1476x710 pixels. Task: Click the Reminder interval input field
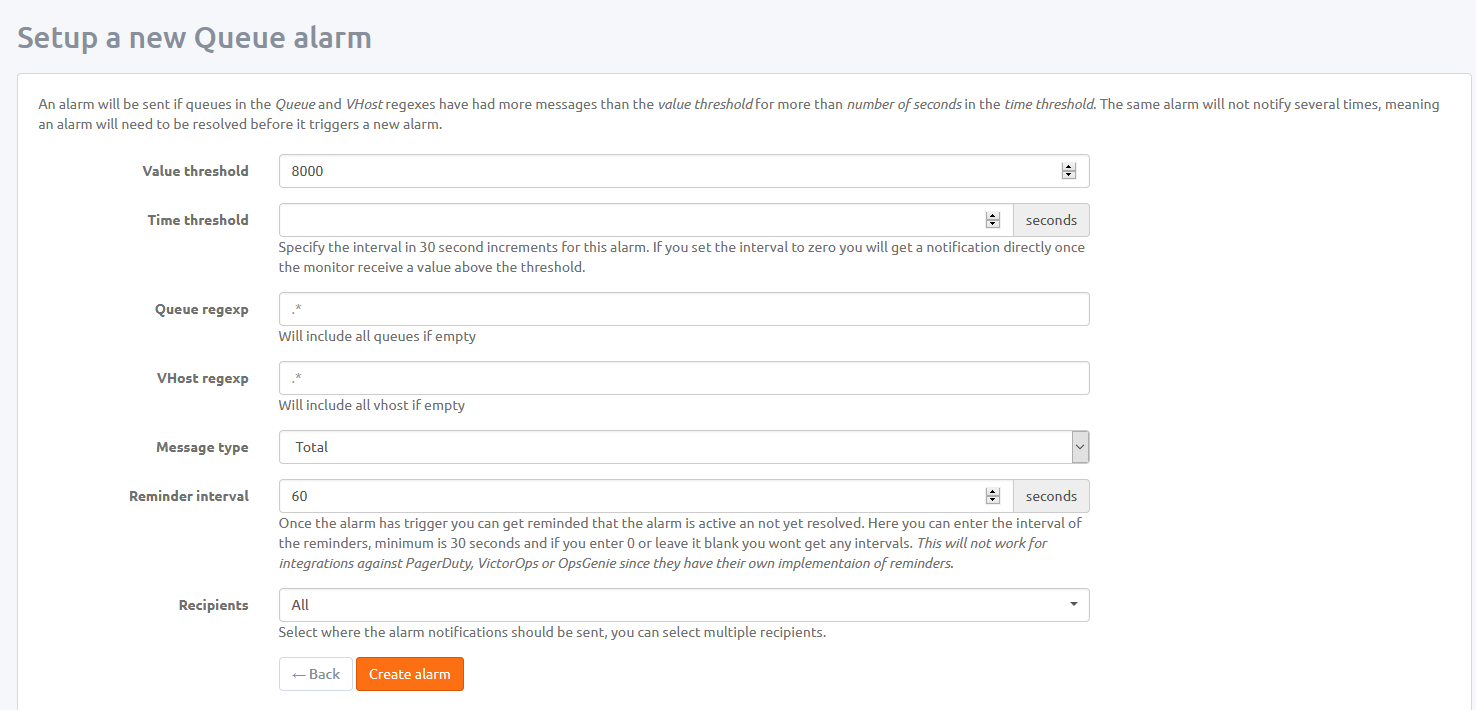coord(646,496)
